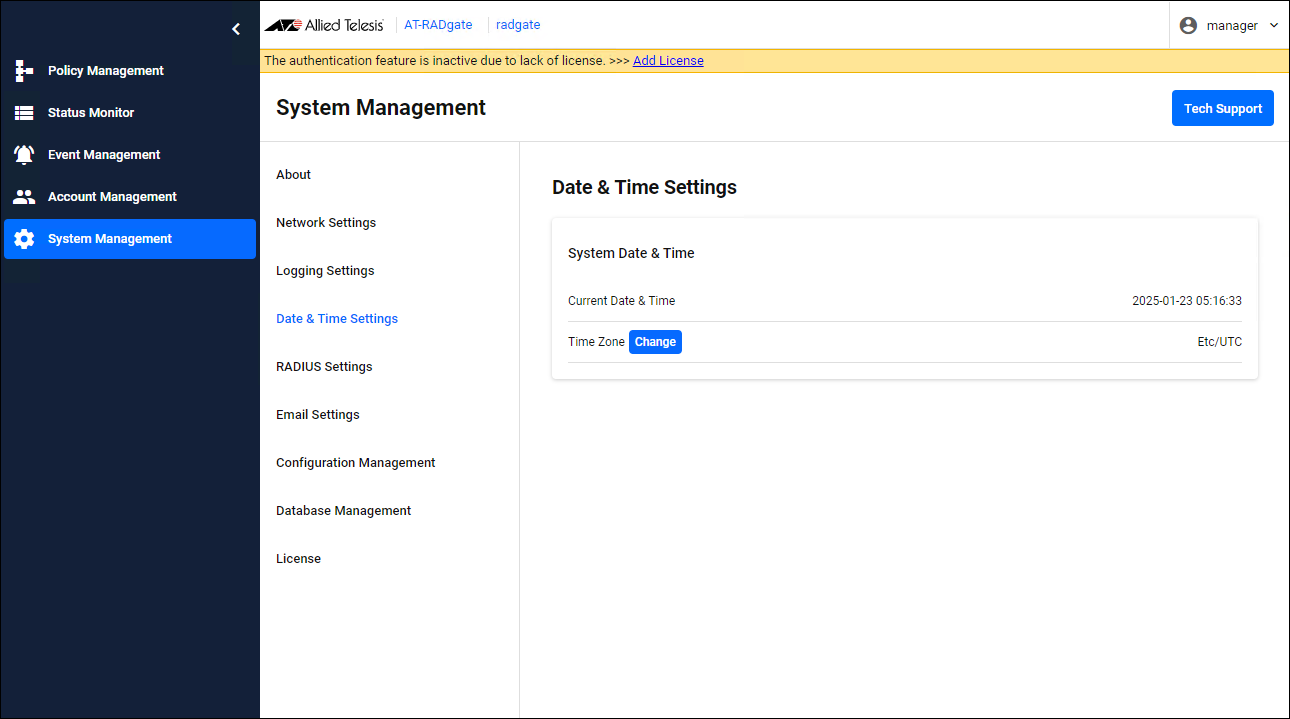1290x719 pixels.
Task: Open the About settings page
Action: 293,175
